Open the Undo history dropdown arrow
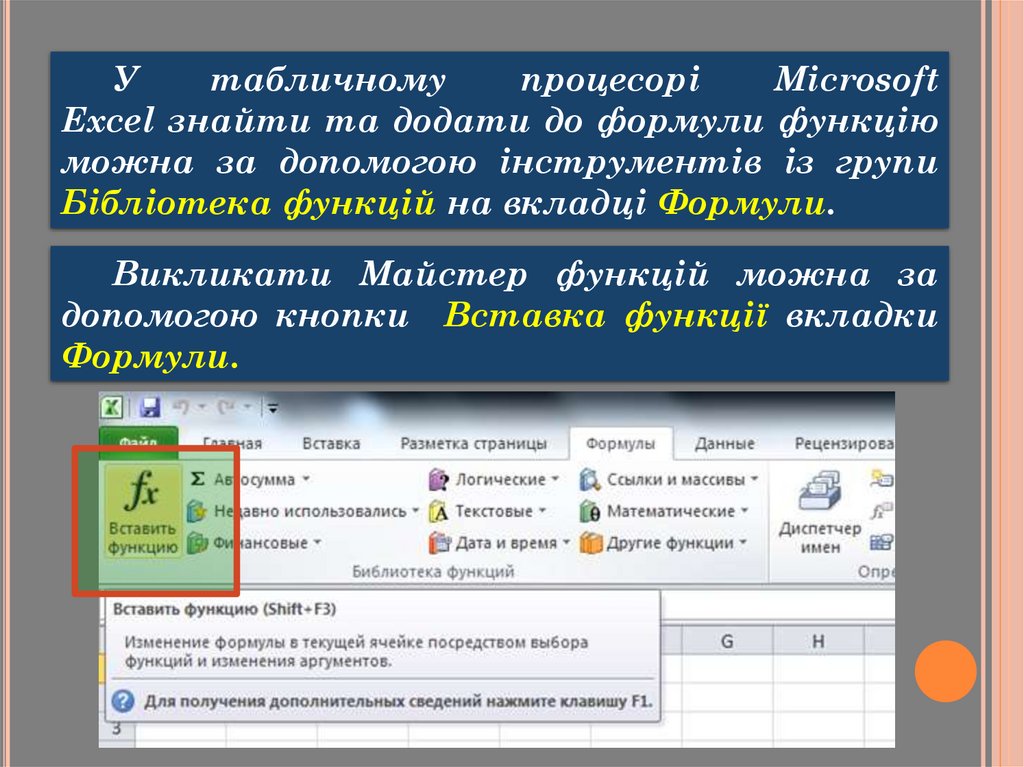 (x=202, y=407)
